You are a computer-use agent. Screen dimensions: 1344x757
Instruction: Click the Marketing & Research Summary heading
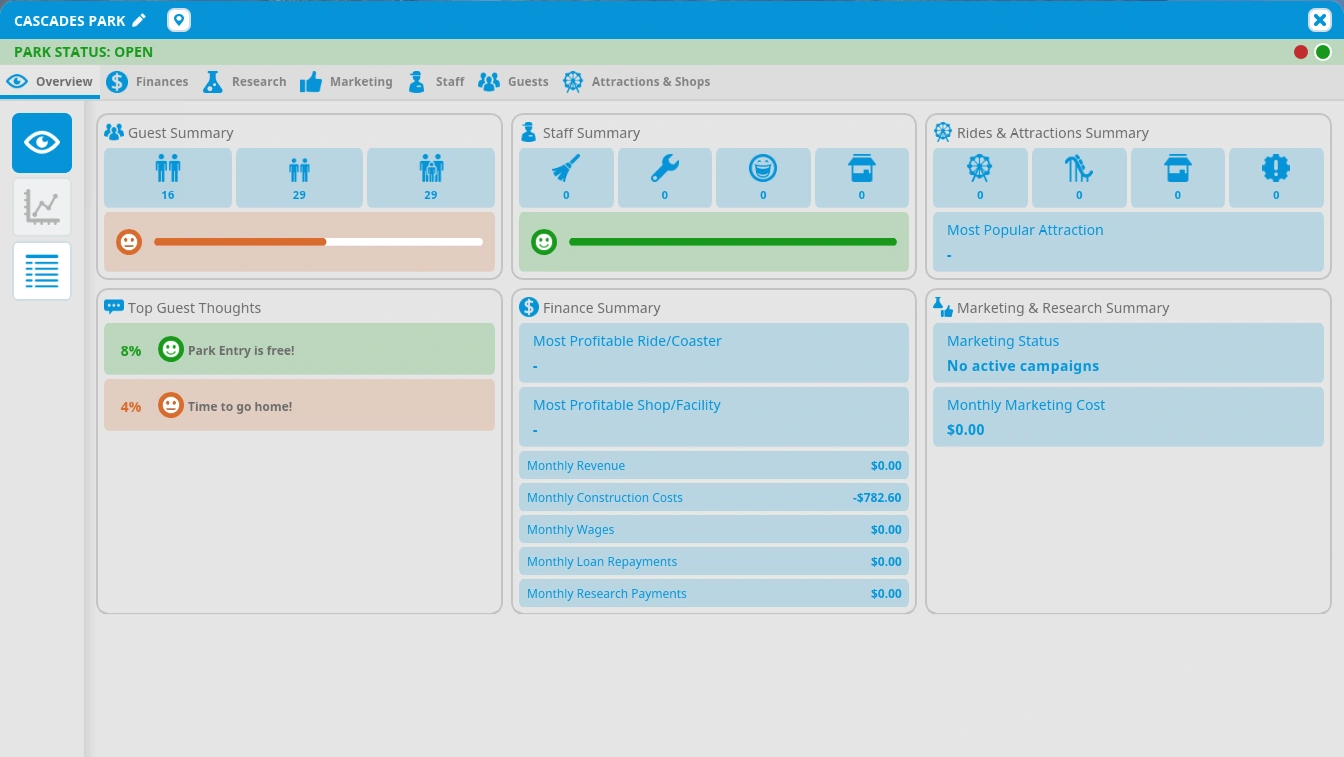[x=1063, y=308]
